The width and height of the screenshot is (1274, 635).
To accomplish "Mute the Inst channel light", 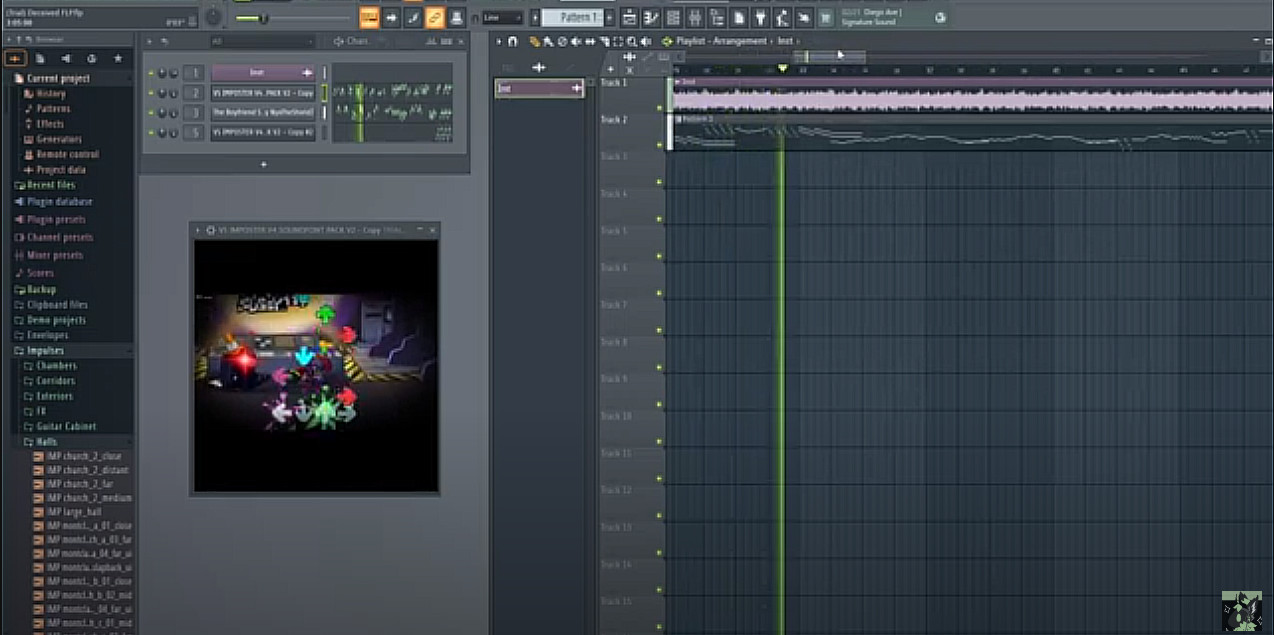I will point(149,72).
